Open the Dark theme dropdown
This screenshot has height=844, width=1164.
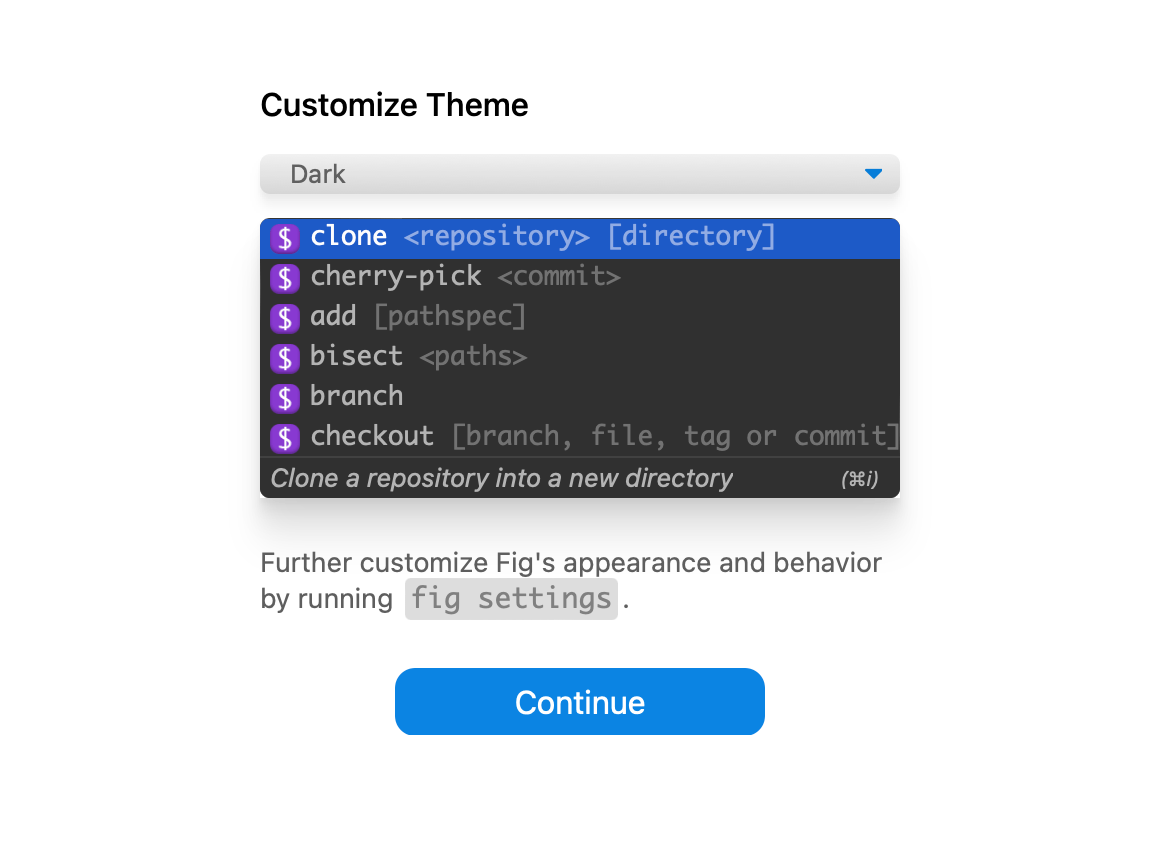580,174
